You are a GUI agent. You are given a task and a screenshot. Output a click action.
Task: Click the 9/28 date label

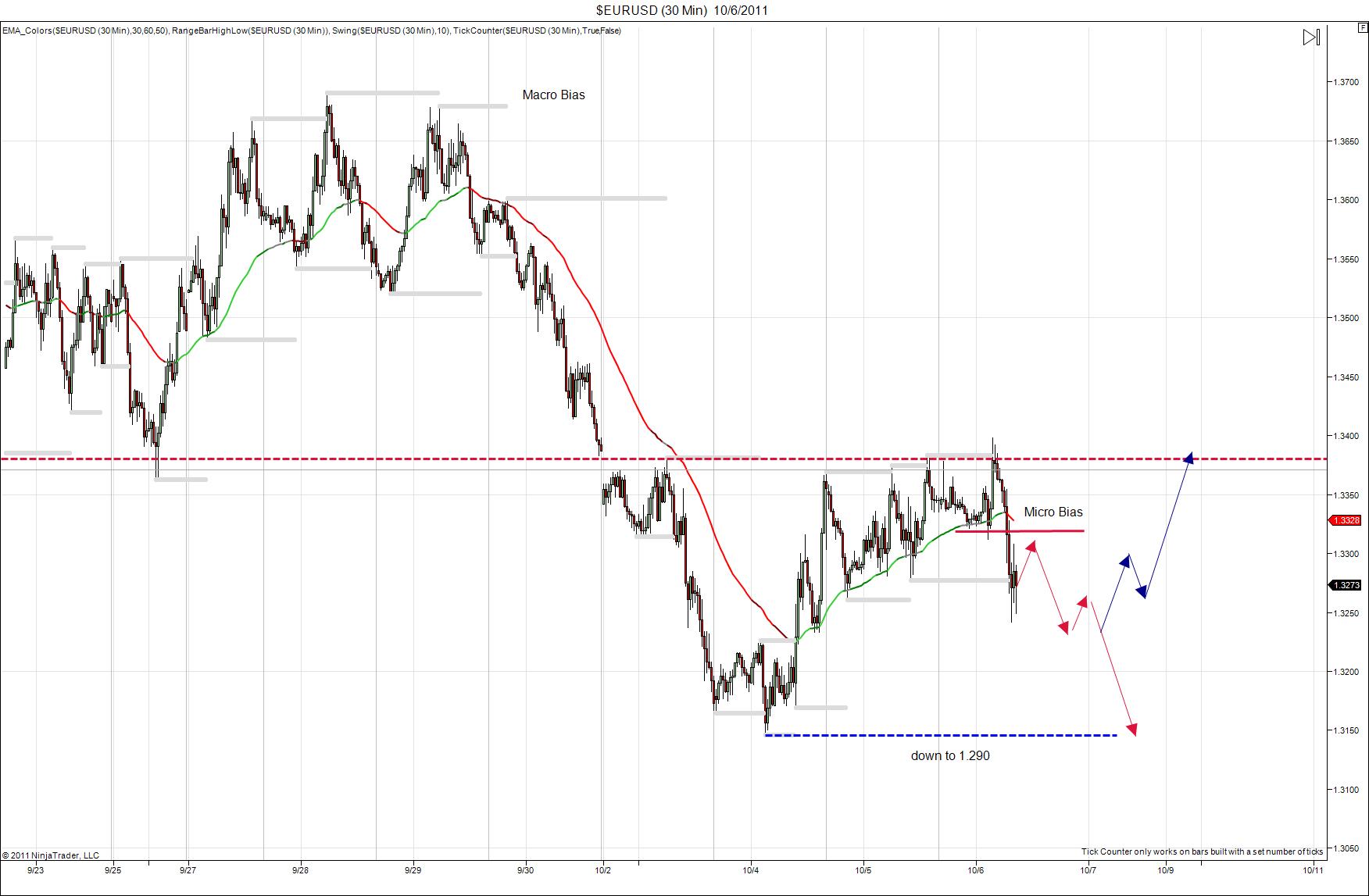301,869
